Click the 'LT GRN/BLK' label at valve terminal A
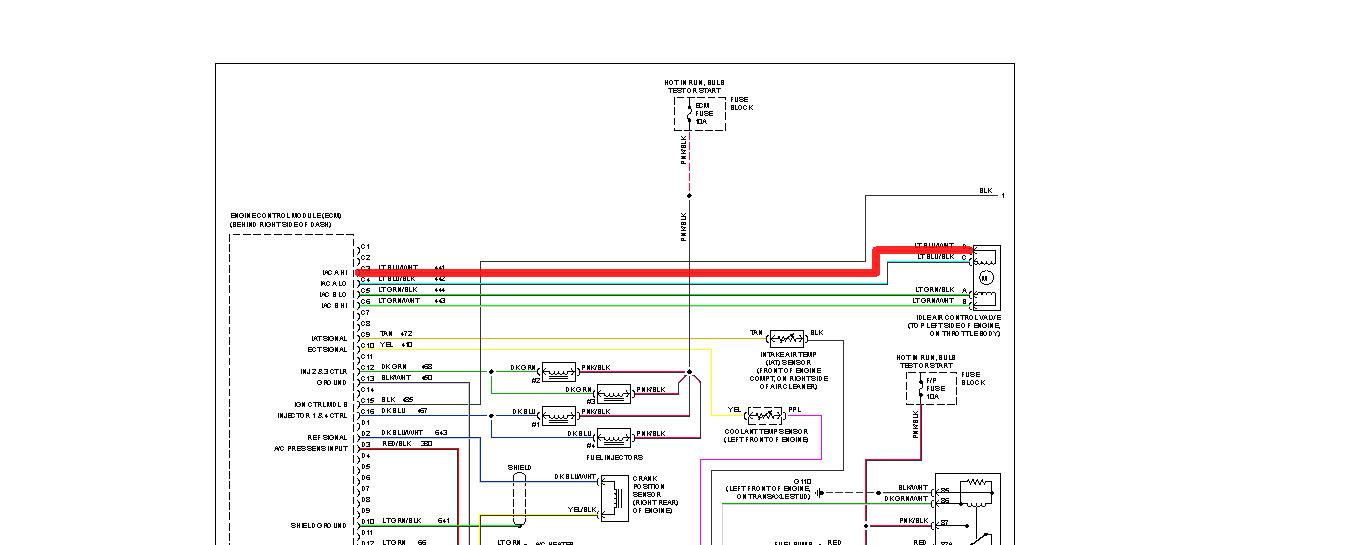Viewport: 1345px width, 545px height. [x=933, y=289]
